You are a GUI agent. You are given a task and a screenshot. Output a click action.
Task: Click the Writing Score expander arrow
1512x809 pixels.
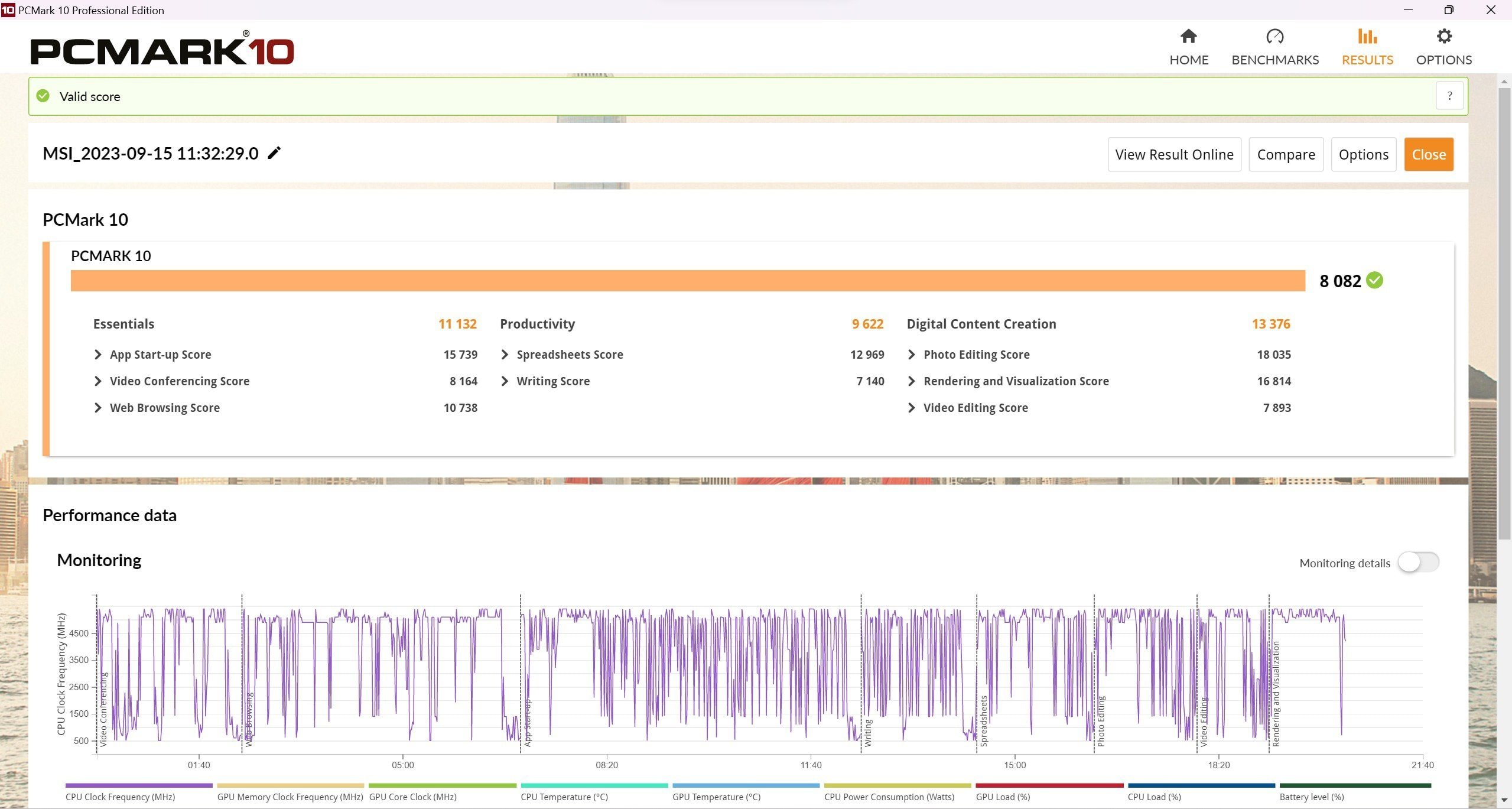[x=504, y=381]
